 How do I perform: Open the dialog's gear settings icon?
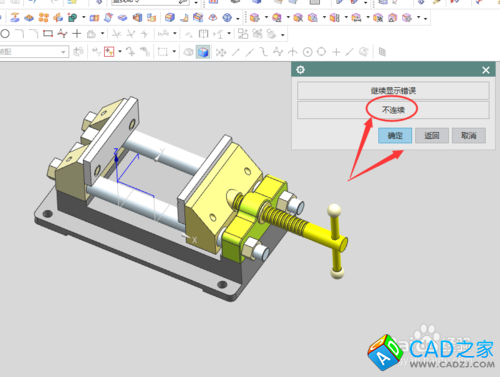pyautogui.click(x=300, y=70)
